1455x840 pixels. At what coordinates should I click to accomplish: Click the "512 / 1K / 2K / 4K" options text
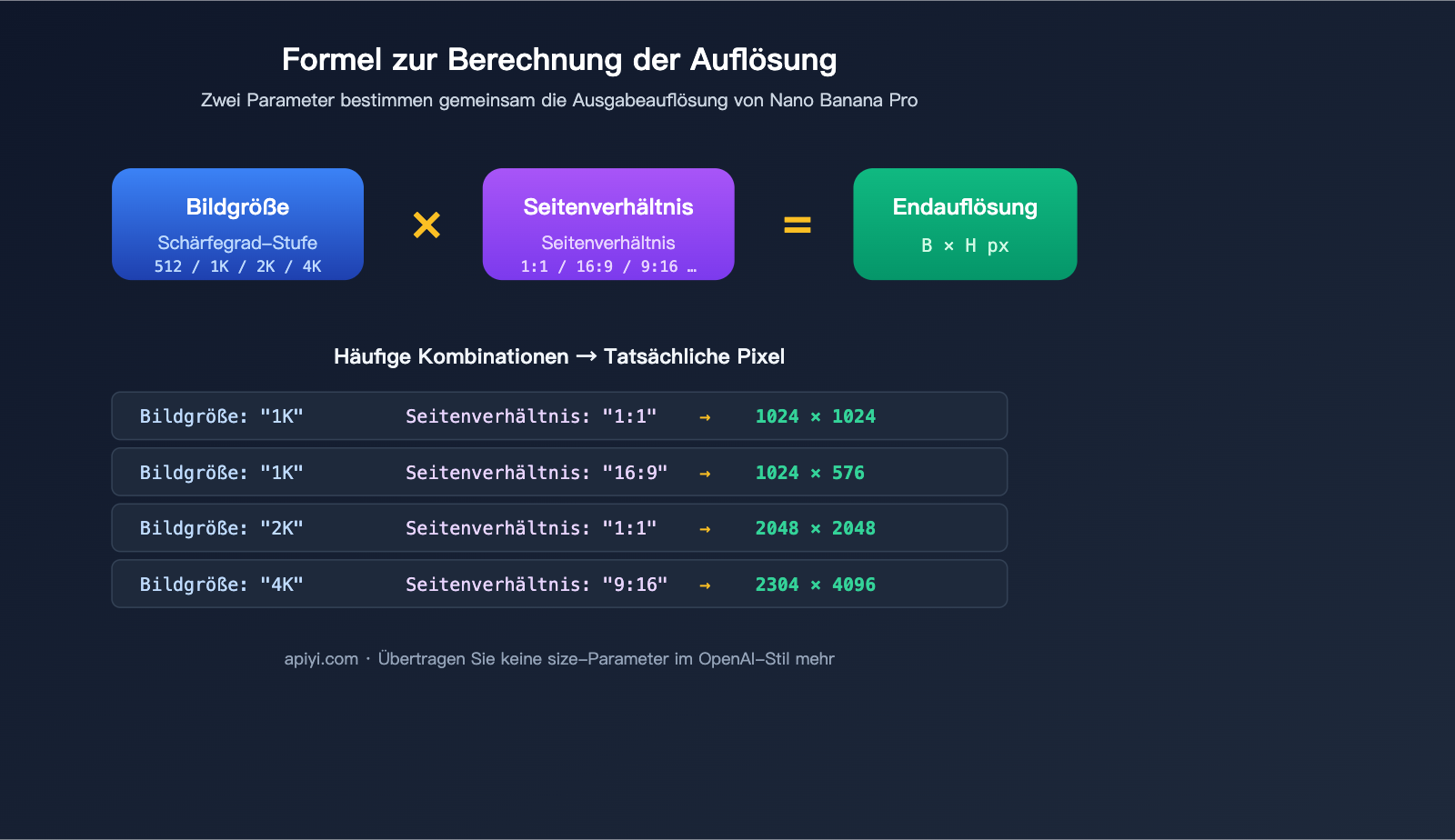pos(237,266)
